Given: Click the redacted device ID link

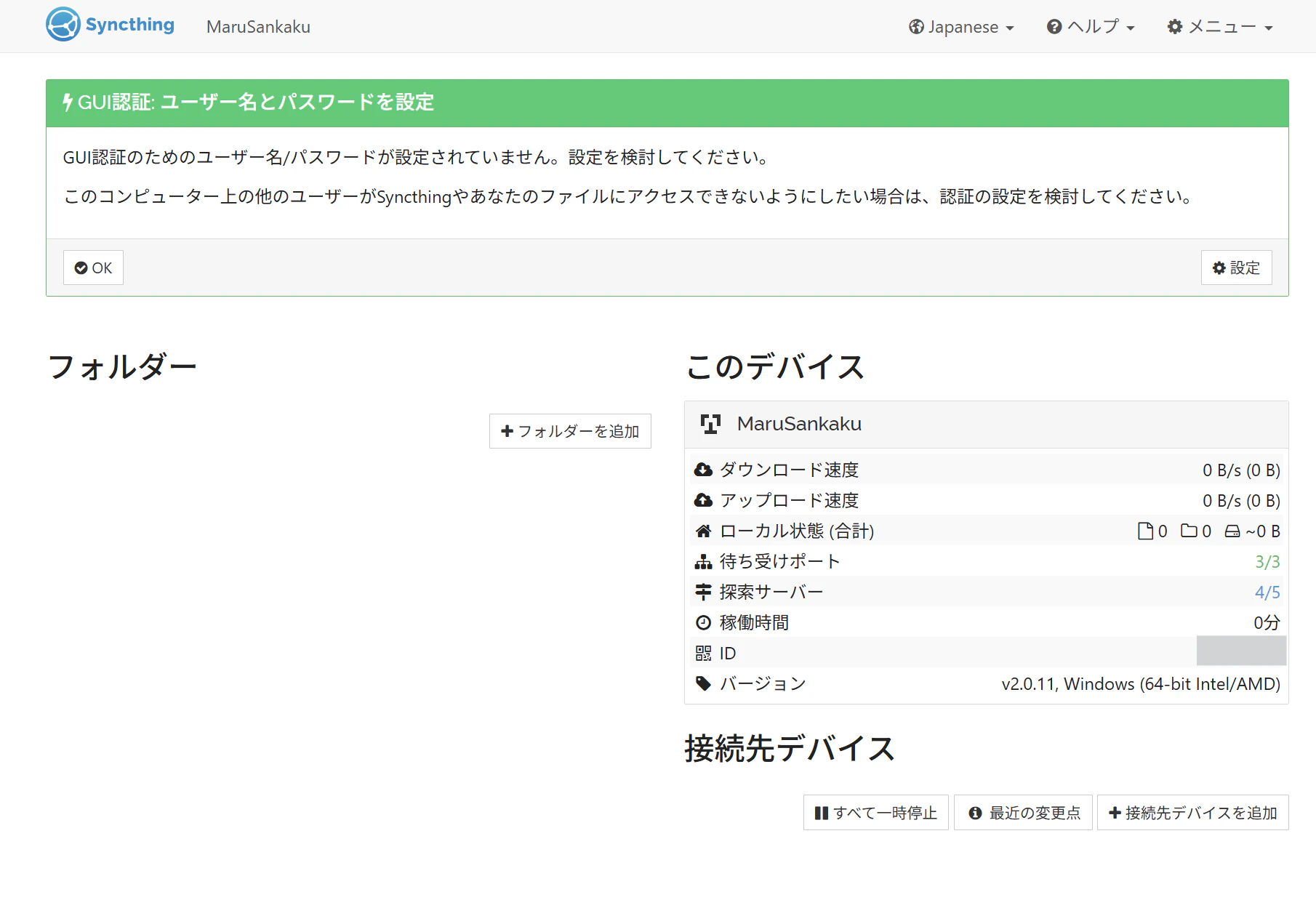Looking at the screenshot, I should tap(1241, 651).
